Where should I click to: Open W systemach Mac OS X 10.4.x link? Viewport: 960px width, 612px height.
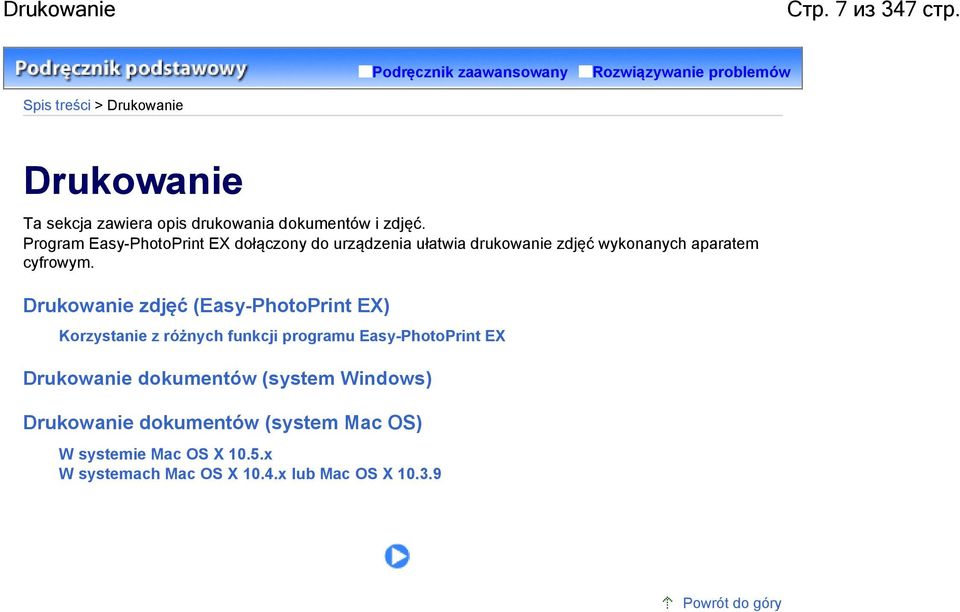pyautogui.click(x=250, y=474)
